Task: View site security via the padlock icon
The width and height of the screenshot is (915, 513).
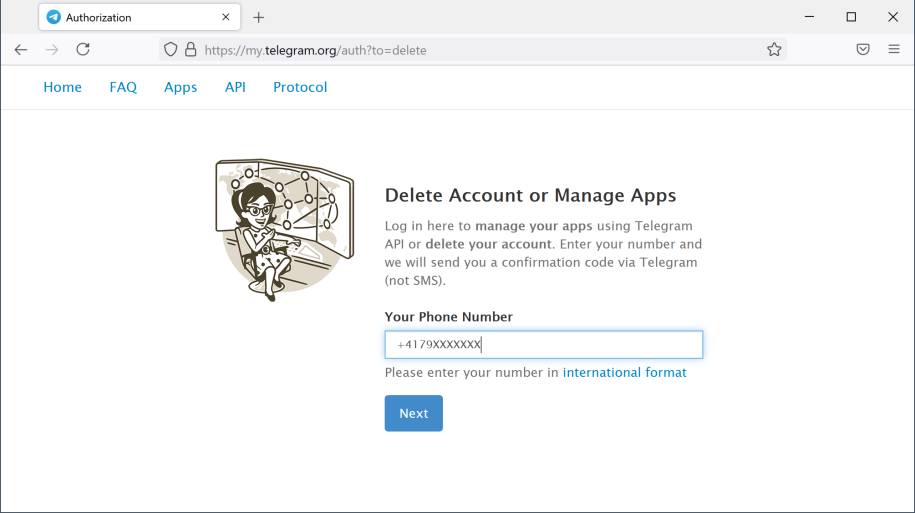Action: point(191,50)
